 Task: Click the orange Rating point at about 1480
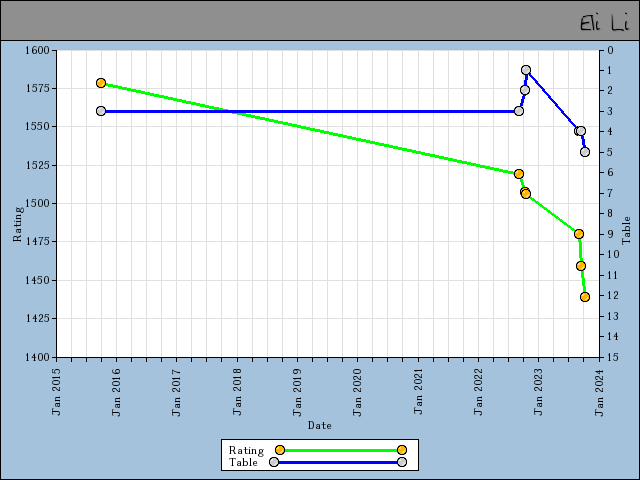tap(579, 234)
